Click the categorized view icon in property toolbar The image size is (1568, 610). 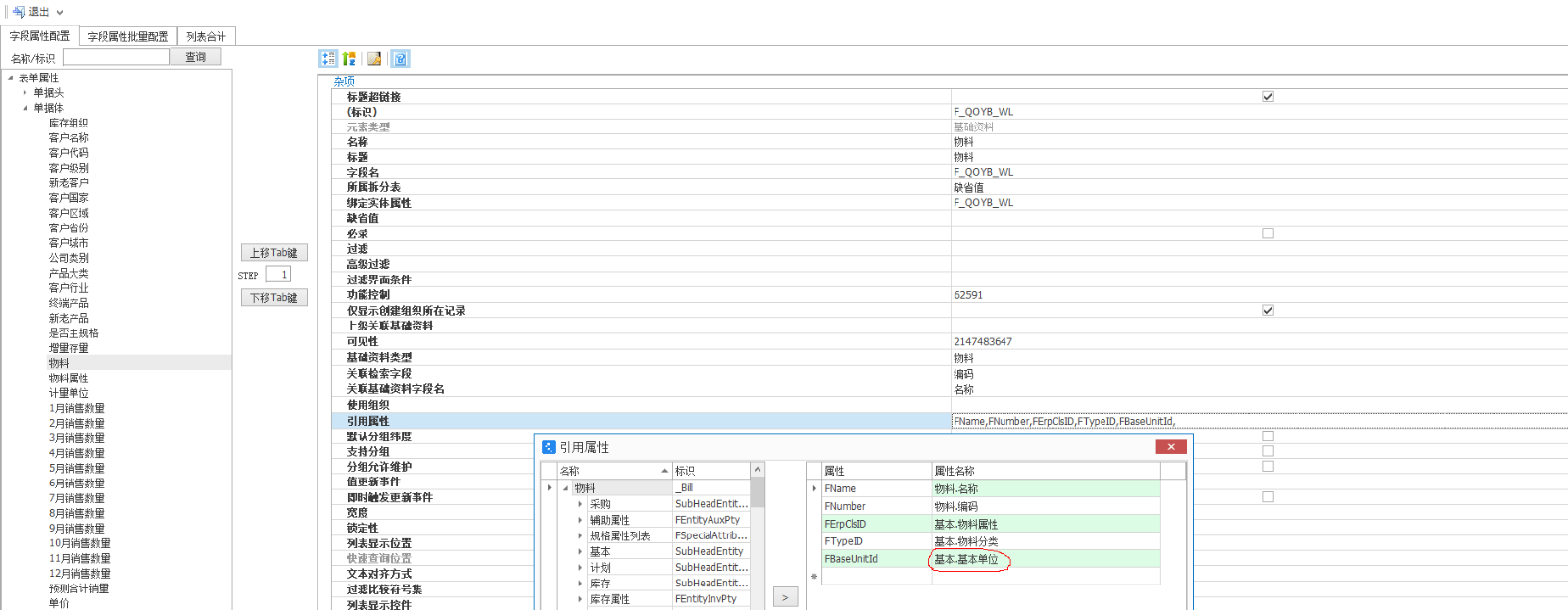coord(328,59)
